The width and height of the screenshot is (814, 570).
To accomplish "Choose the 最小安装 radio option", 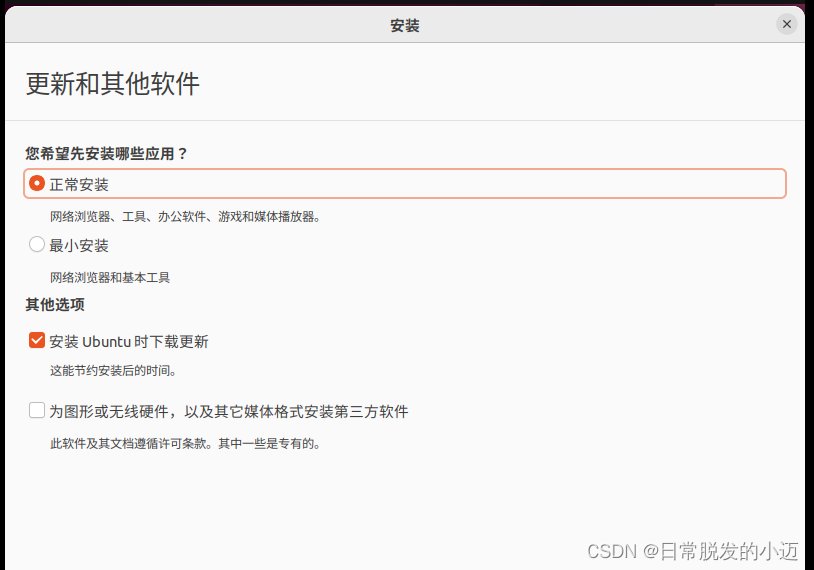I will [x=37, y=244].
